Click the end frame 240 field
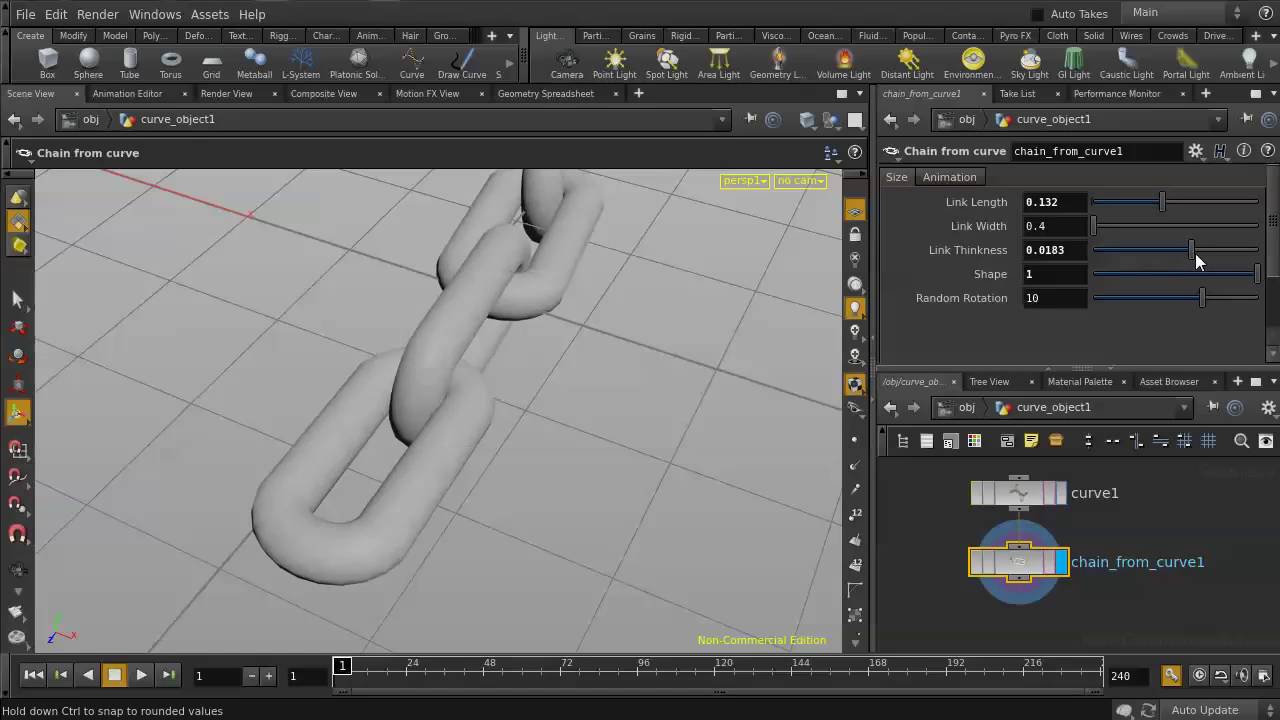The image size is (1280, 720). coord(1130,676)
